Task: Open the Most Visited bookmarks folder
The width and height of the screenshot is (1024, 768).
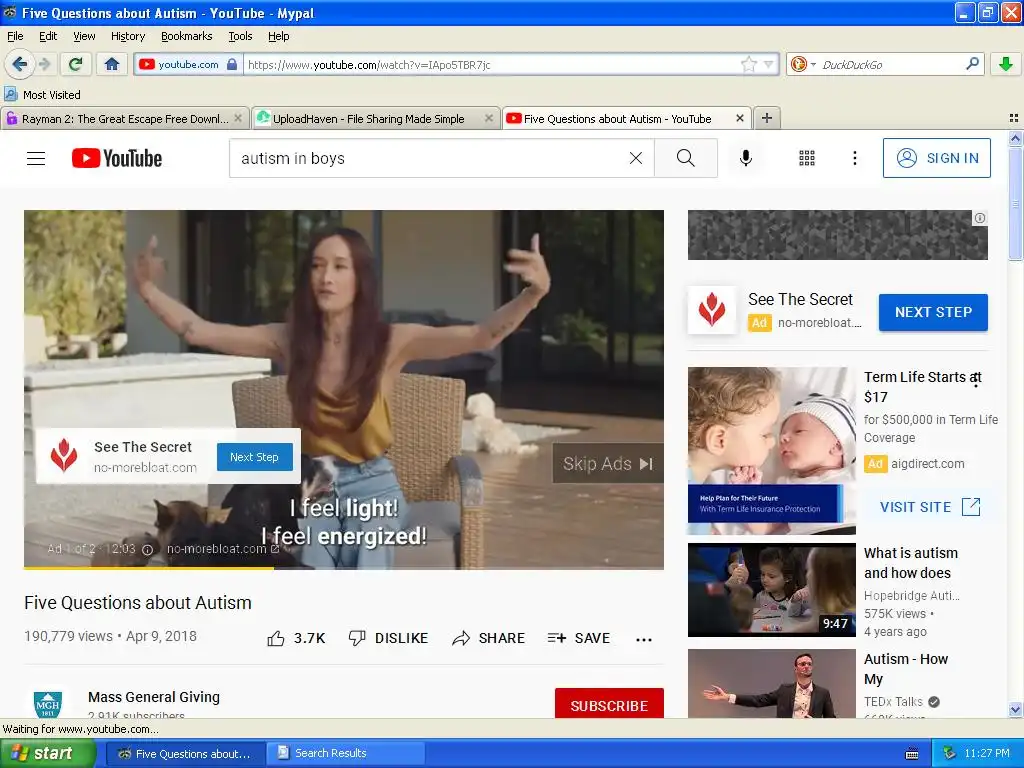Action: (x=42, y=95)
